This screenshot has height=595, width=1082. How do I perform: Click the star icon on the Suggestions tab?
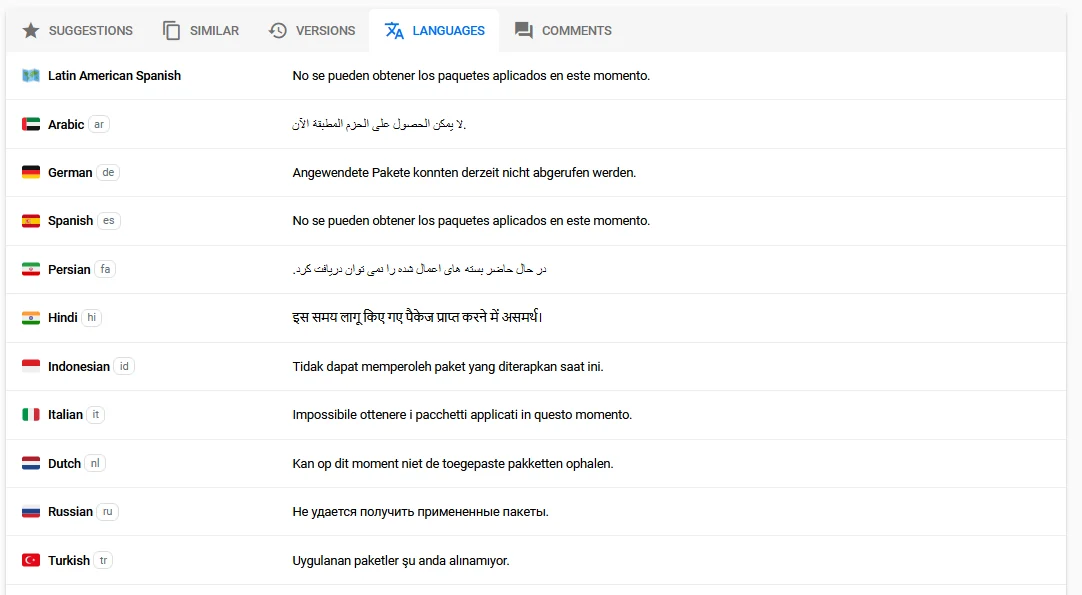28,30
